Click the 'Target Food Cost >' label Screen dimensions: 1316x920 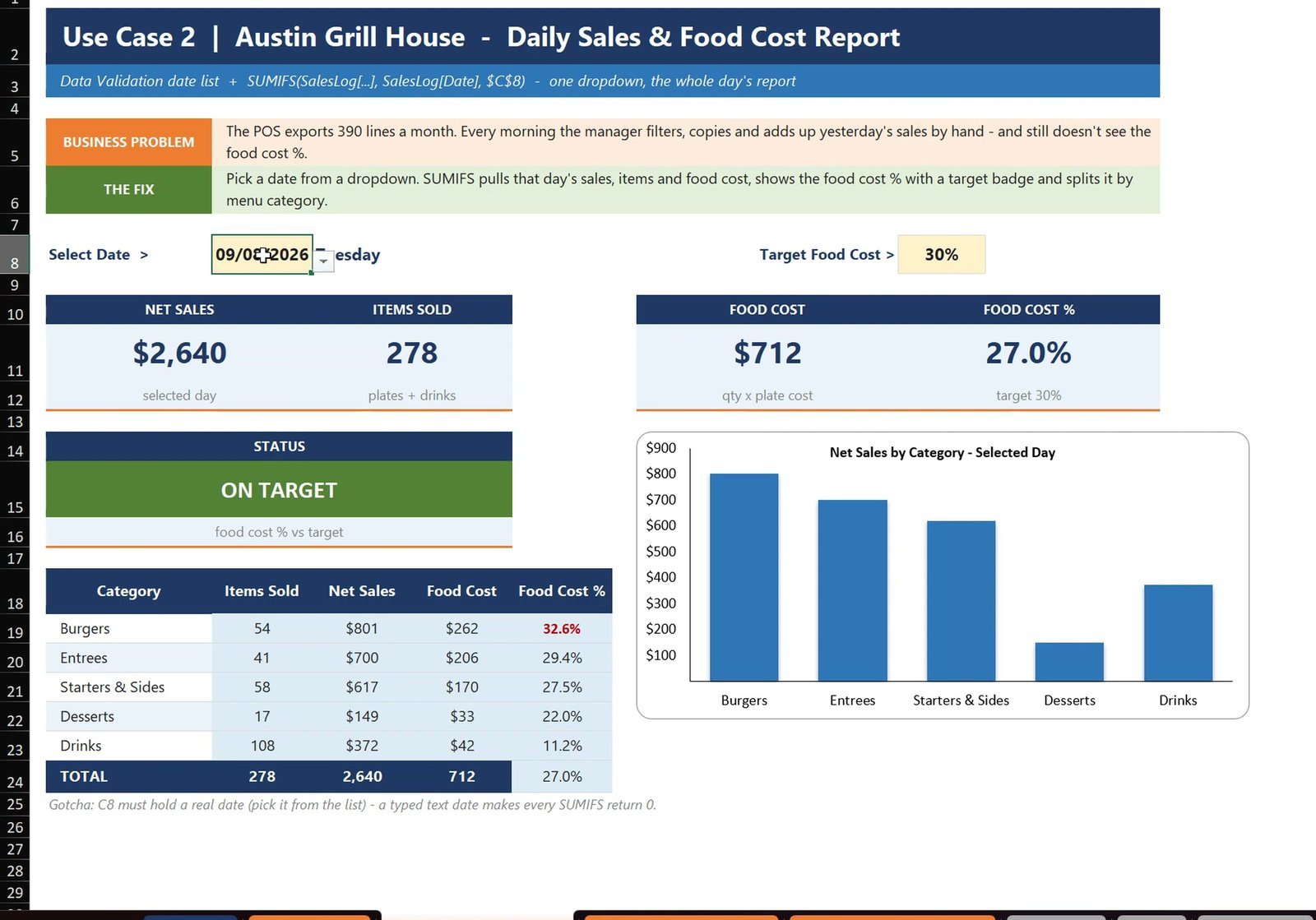click(x=827, y=255)
